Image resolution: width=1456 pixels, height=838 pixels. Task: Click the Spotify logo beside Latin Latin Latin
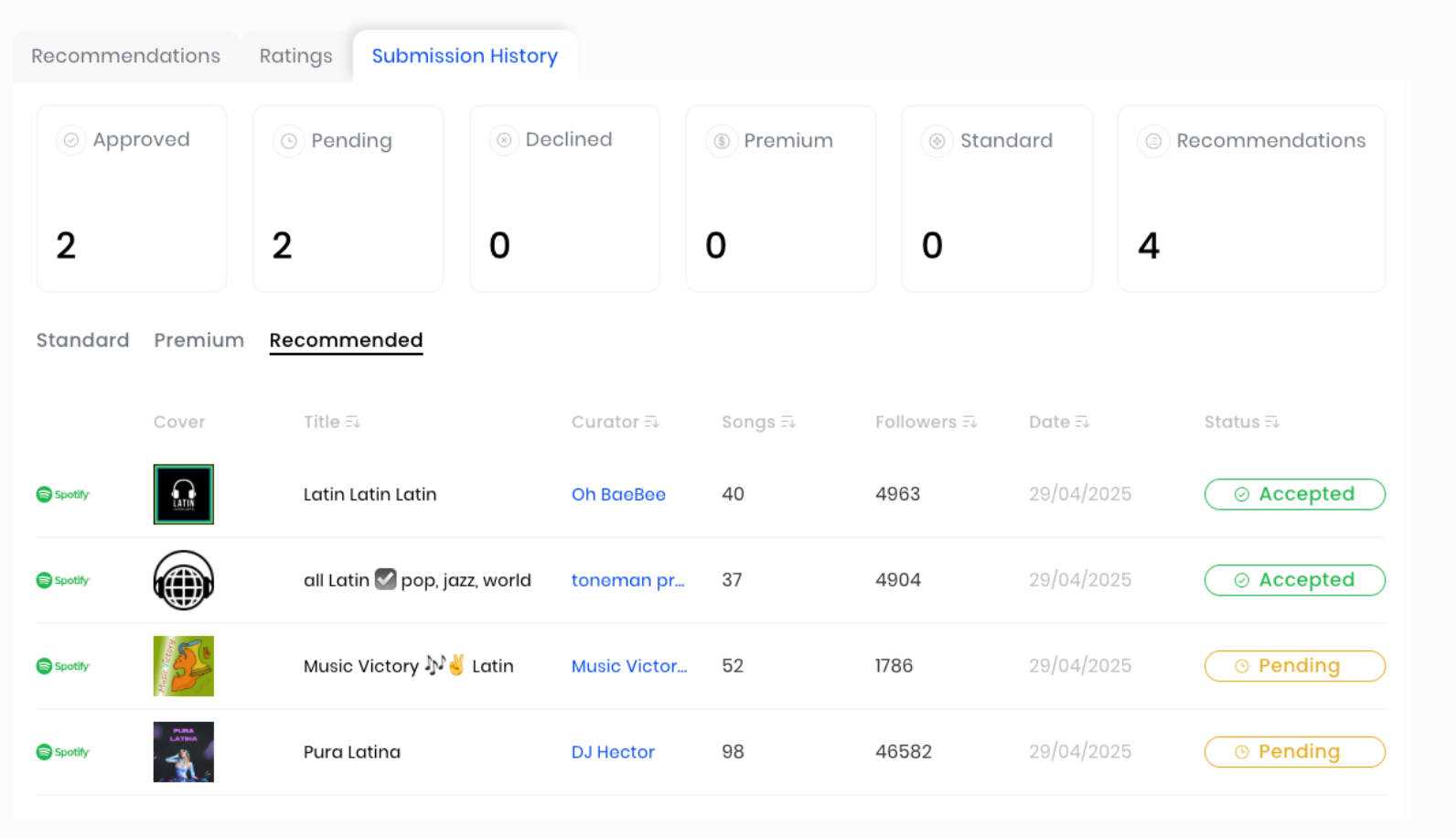[63, 494]
